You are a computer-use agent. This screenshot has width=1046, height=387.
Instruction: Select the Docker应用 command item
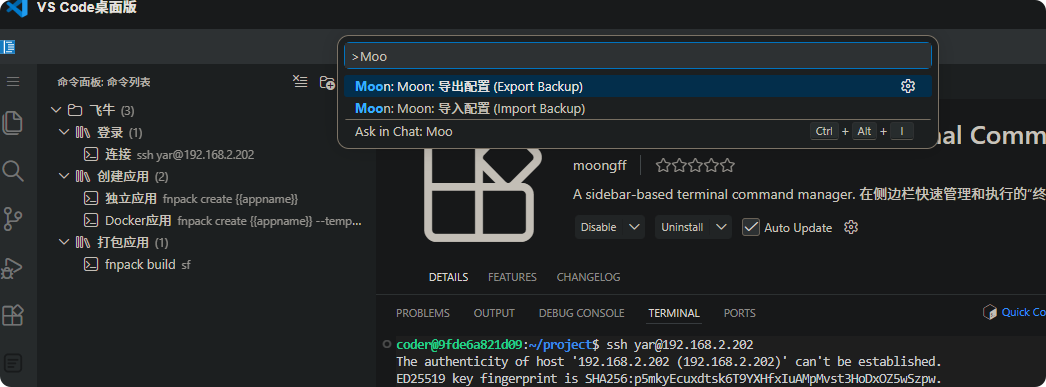coord(207,220)
